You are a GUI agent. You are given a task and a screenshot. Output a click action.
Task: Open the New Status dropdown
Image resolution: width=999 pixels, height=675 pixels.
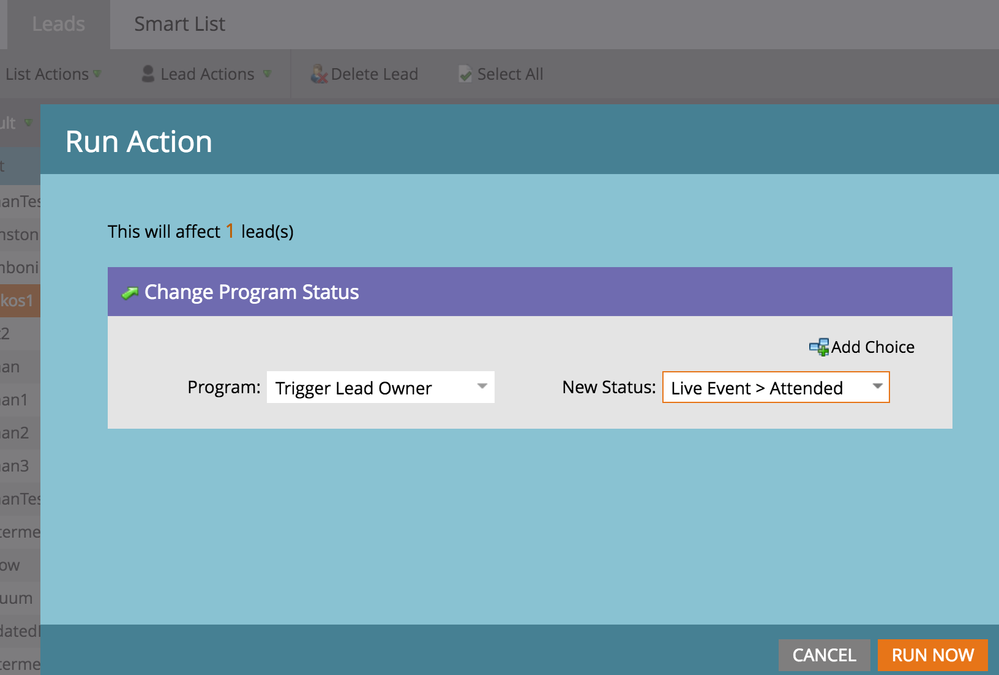775,388
